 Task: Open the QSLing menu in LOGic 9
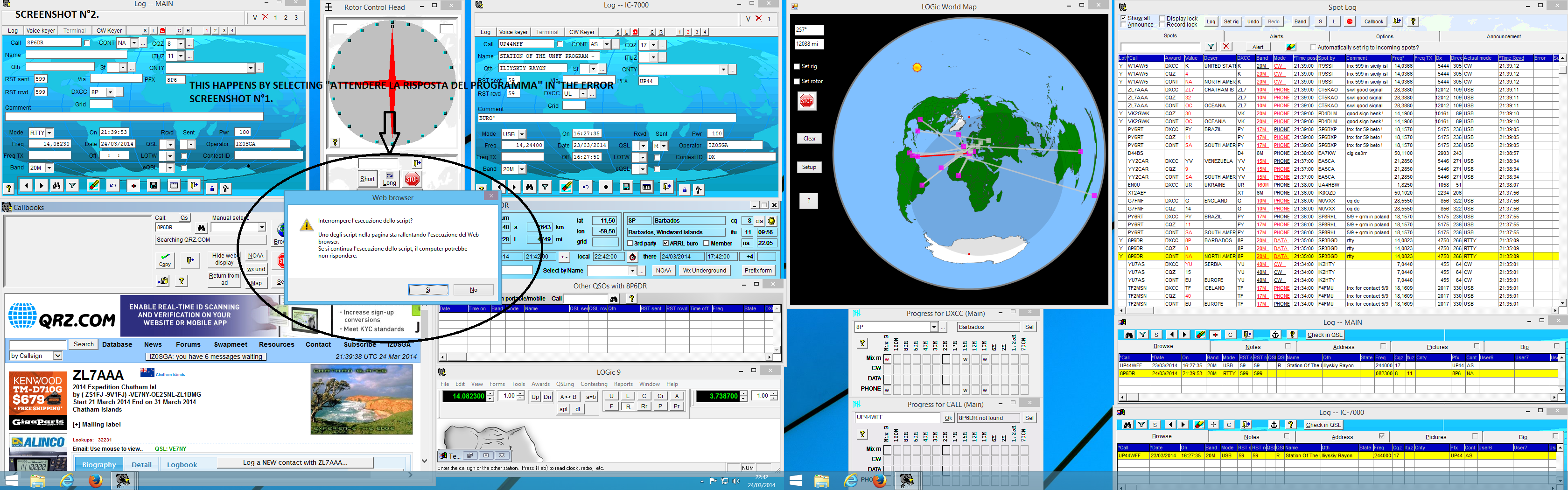565,384
